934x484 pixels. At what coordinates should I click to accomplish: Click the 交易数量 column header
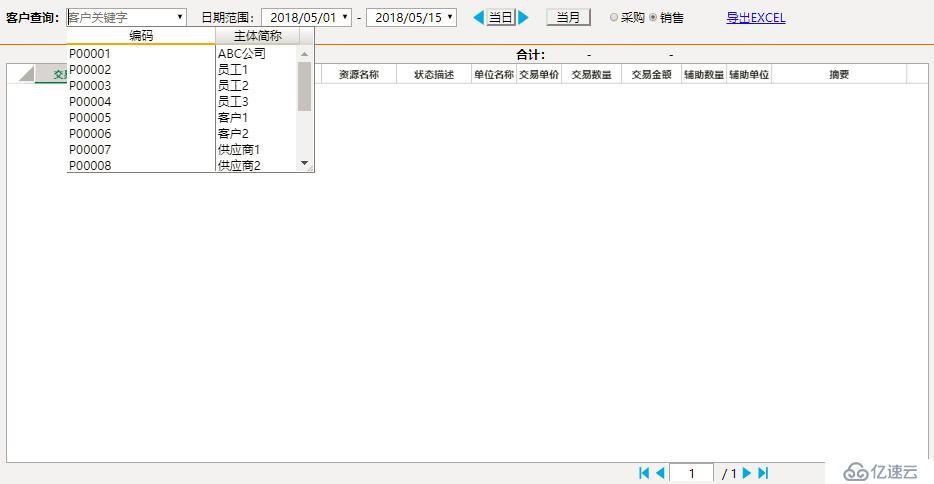(x=591, y=74)
